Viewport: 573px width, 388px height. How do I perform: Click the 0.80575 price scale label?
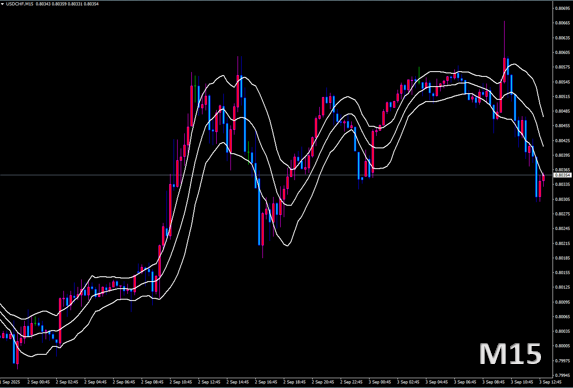pos(562,67)
